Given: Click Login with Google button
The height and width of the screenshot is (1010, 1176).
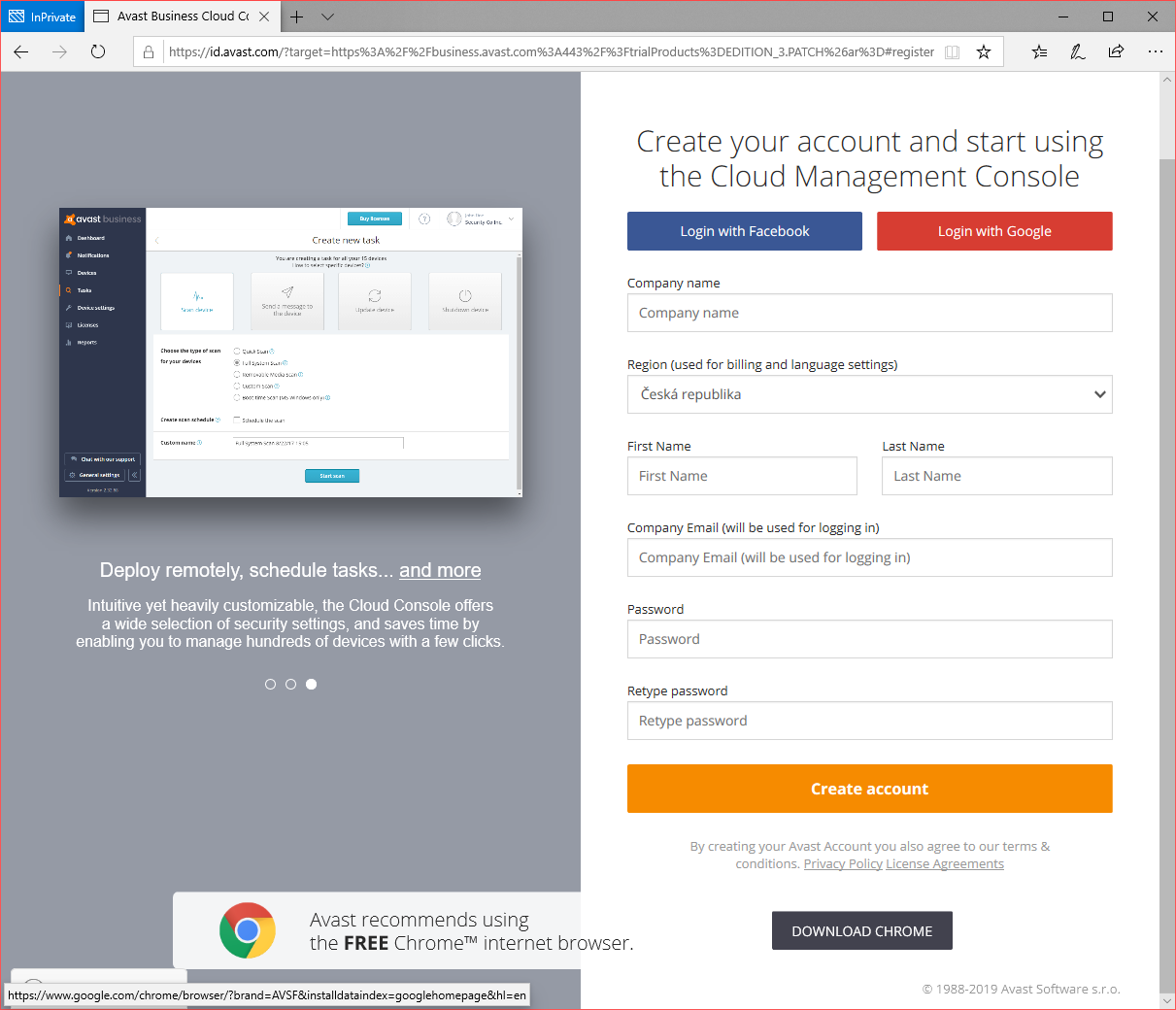Looking at the screenshot, I should pos(994,231).
